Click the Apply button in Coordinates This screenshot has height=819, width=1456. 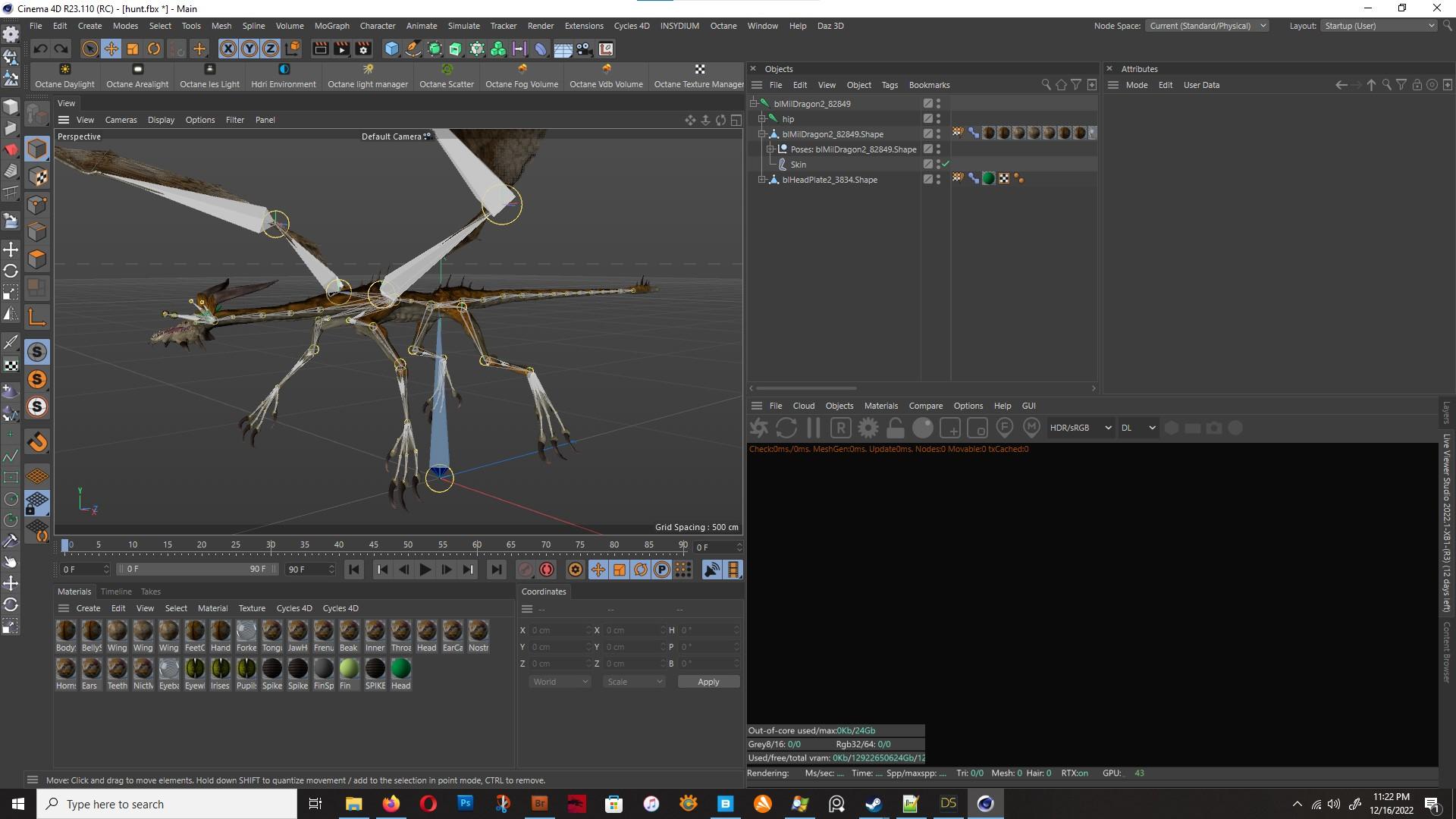click(x=708, y=682)
